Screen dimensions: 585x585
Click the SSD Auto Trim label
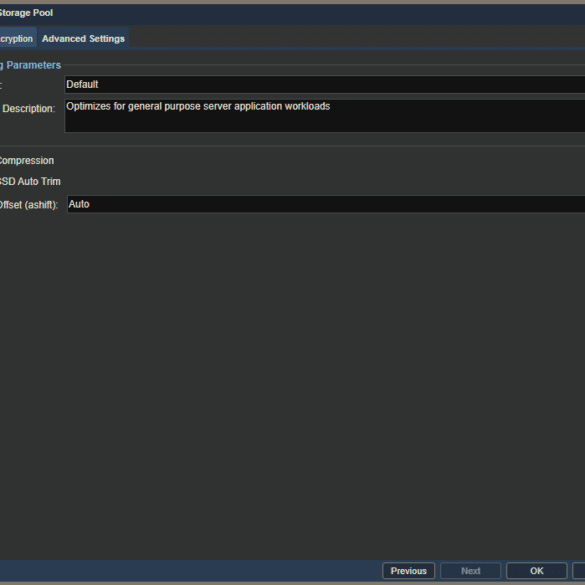point(30,181)
